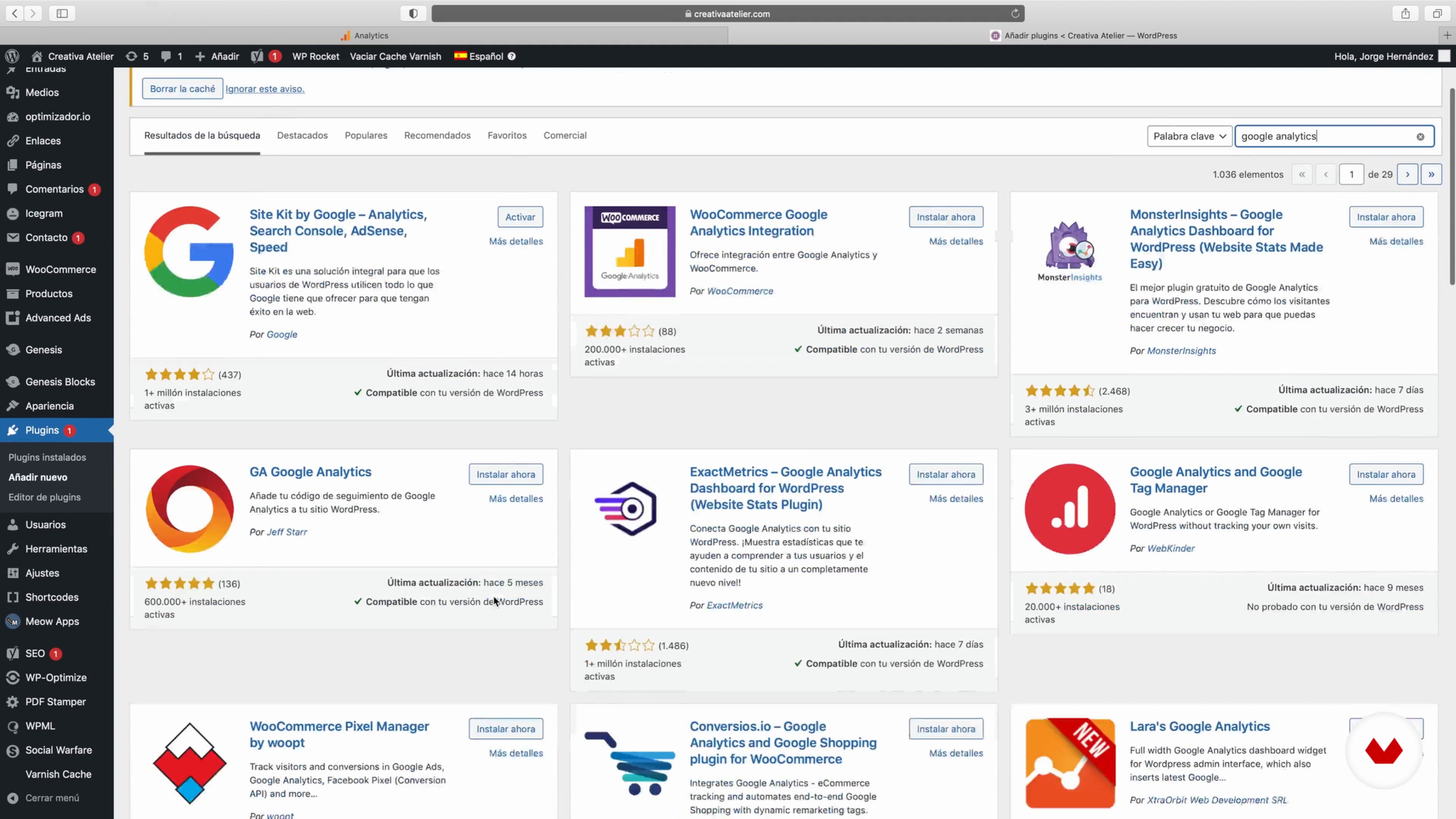Go back with the browser back arrow
The image size is (1456, 819).
pos(15,14)
